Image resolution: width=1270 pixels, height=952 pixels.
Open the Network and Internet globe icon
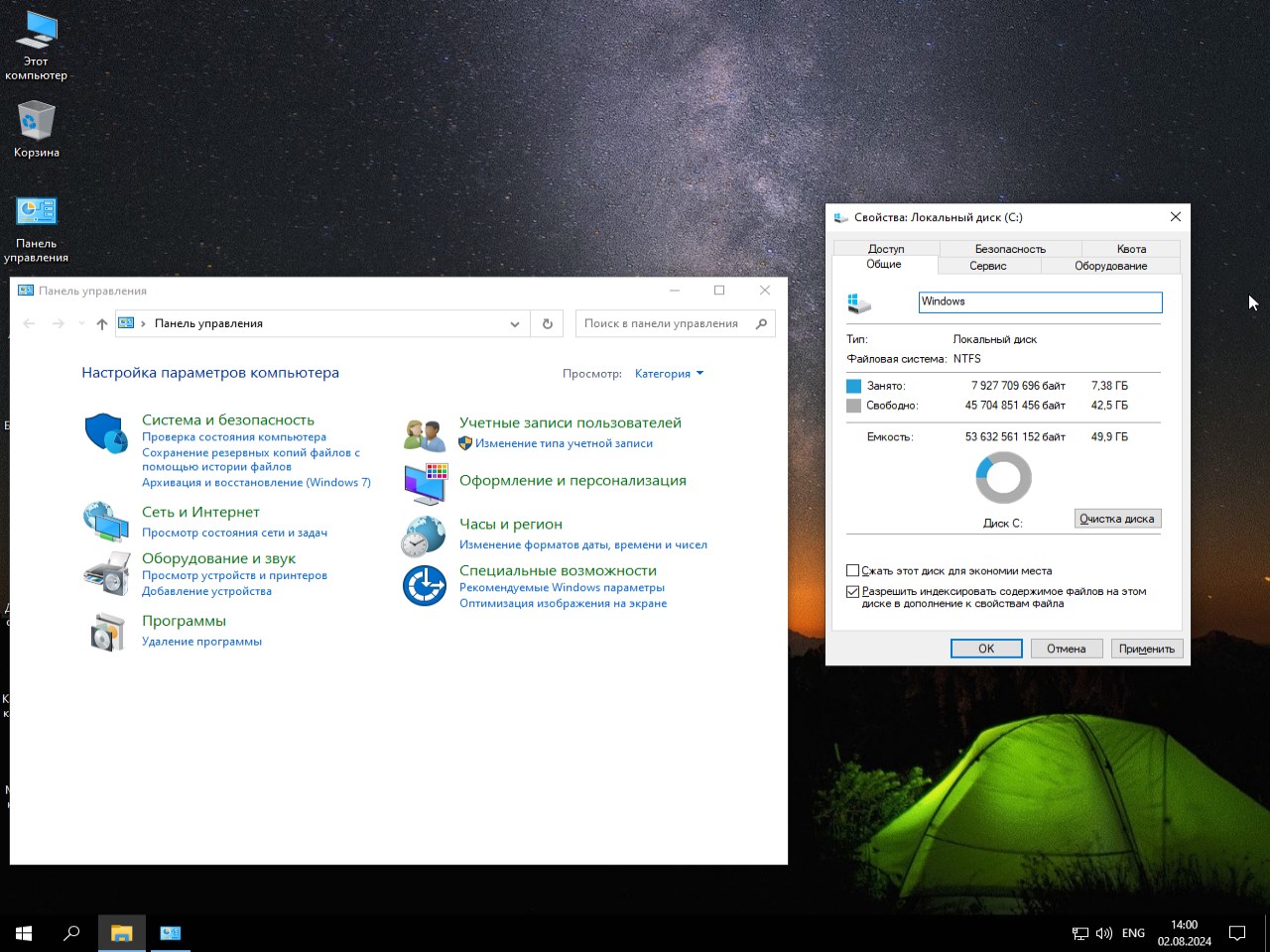106,522
